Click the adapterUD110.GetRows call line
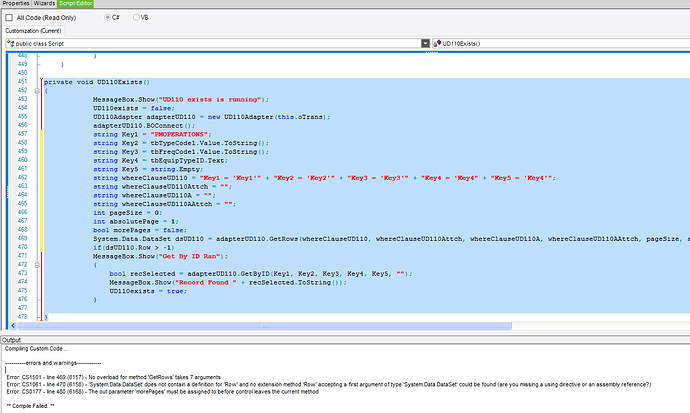 [x=391, y=239]
